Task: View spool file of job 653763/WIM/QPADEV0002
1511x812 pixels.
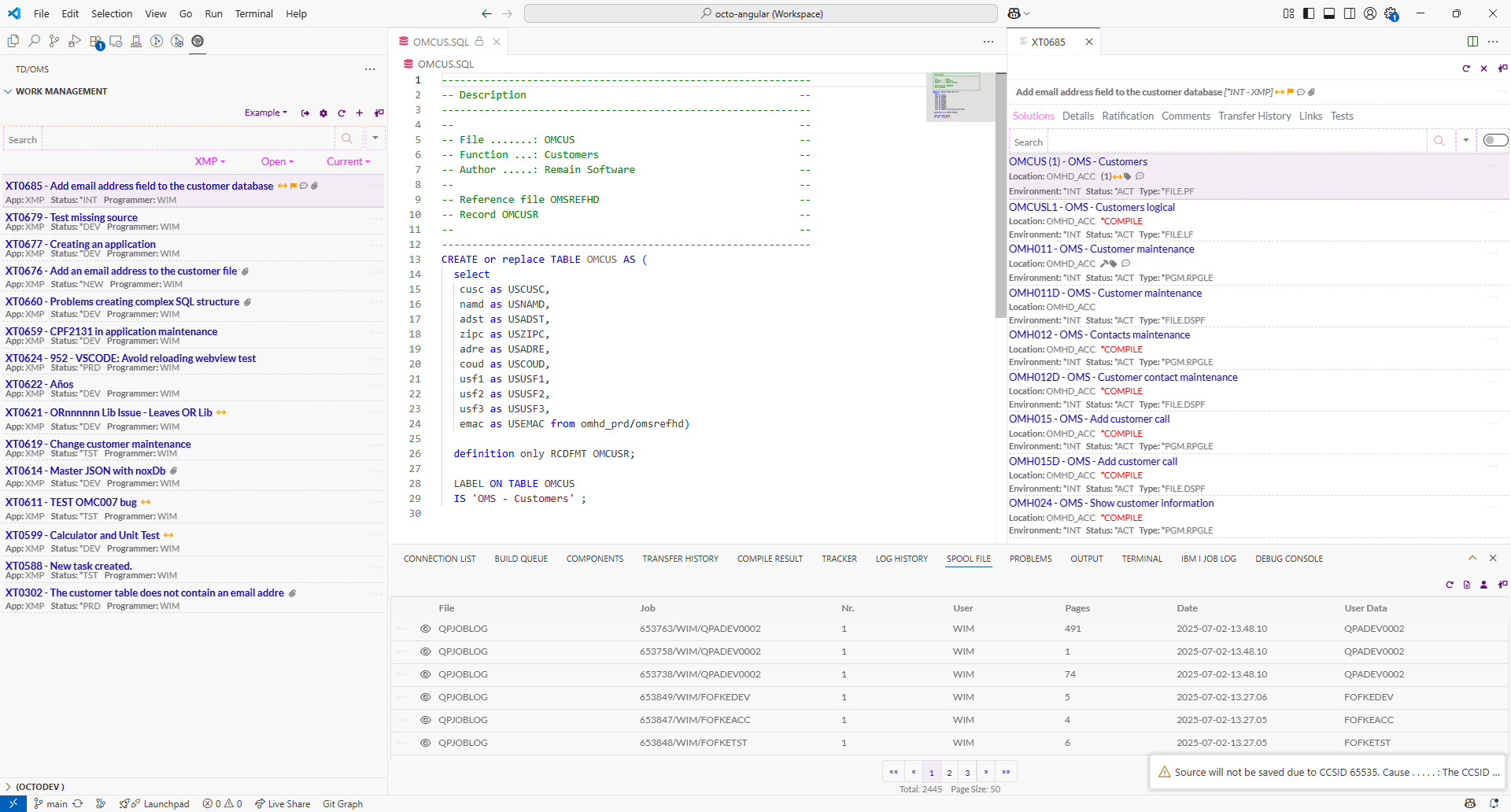Action: 426,629
